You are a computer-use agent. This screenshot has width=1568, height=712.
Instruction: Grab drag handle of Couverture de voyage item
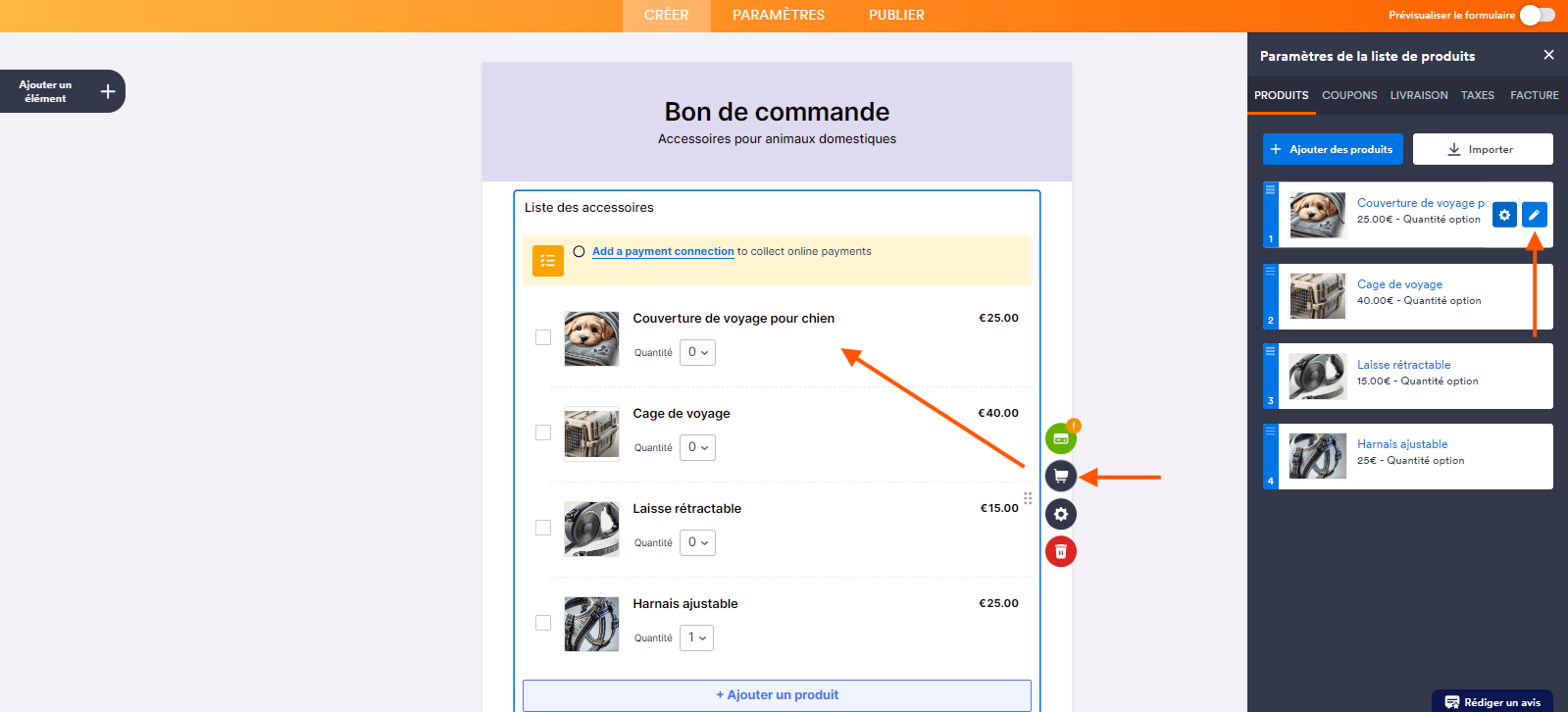tap(1270, 190)
